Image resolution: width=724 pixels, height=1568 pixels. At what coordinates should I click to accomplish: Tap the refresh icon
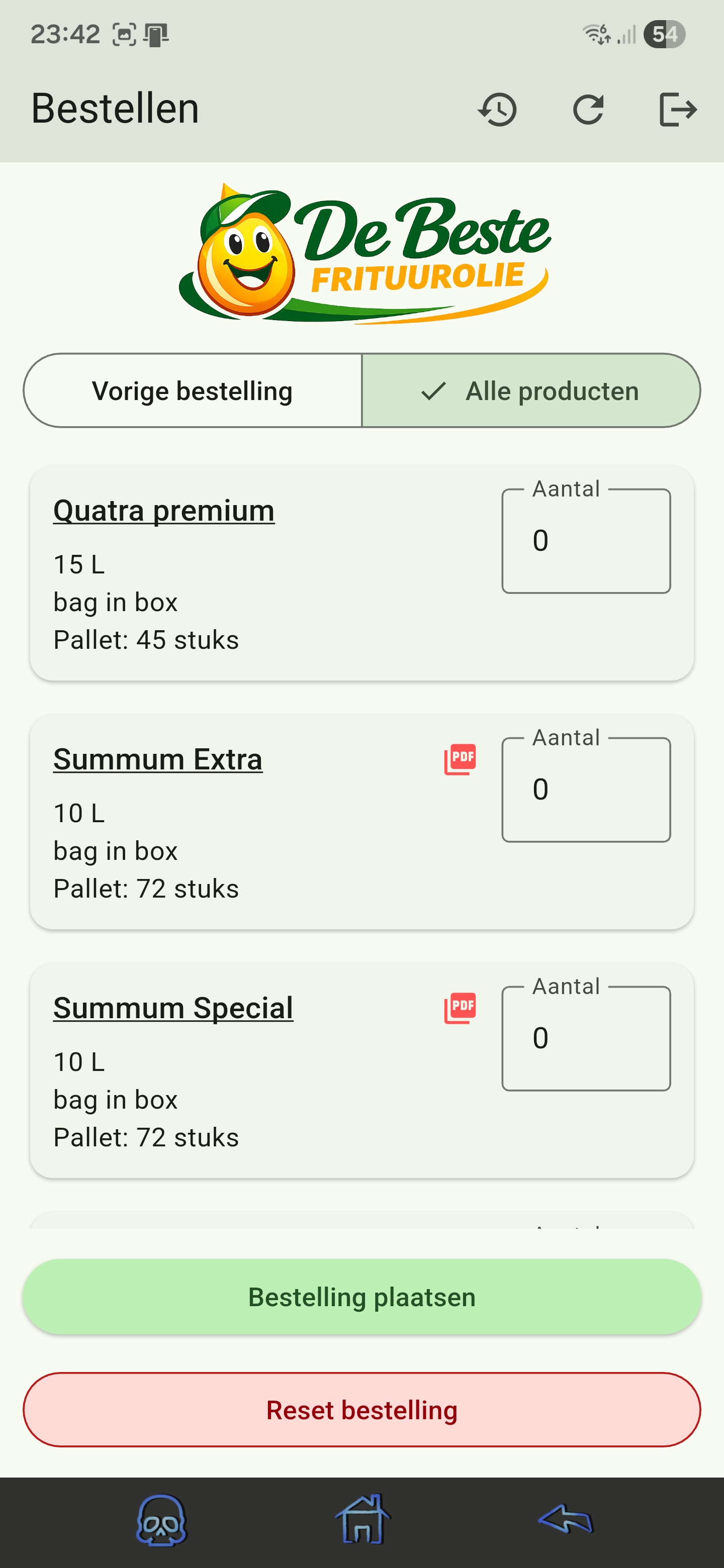[588, 110]
